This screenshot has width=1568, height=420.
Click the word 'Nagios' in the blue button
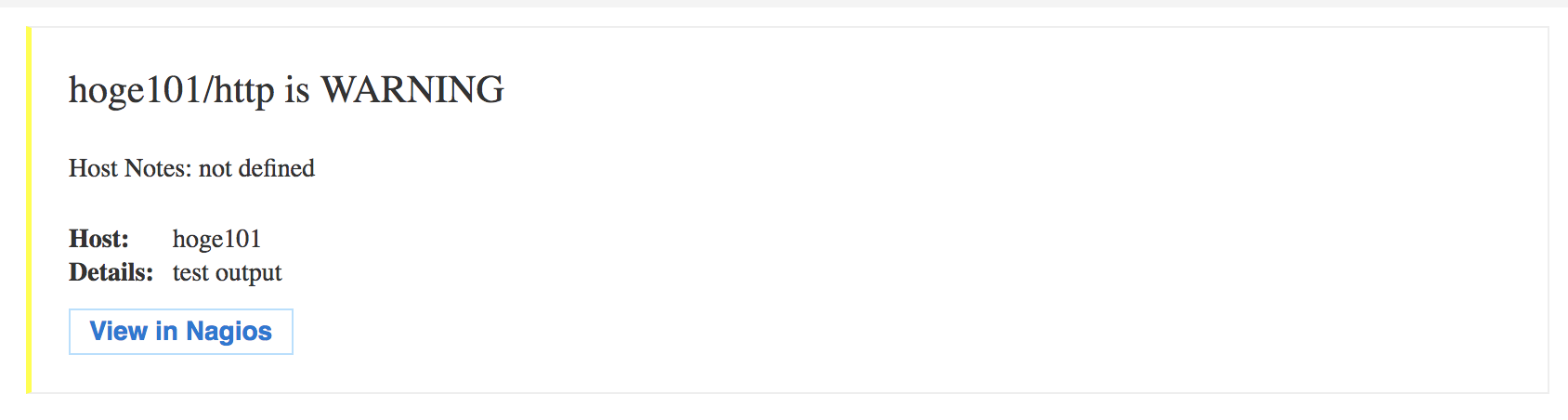[x=229, y=332]
